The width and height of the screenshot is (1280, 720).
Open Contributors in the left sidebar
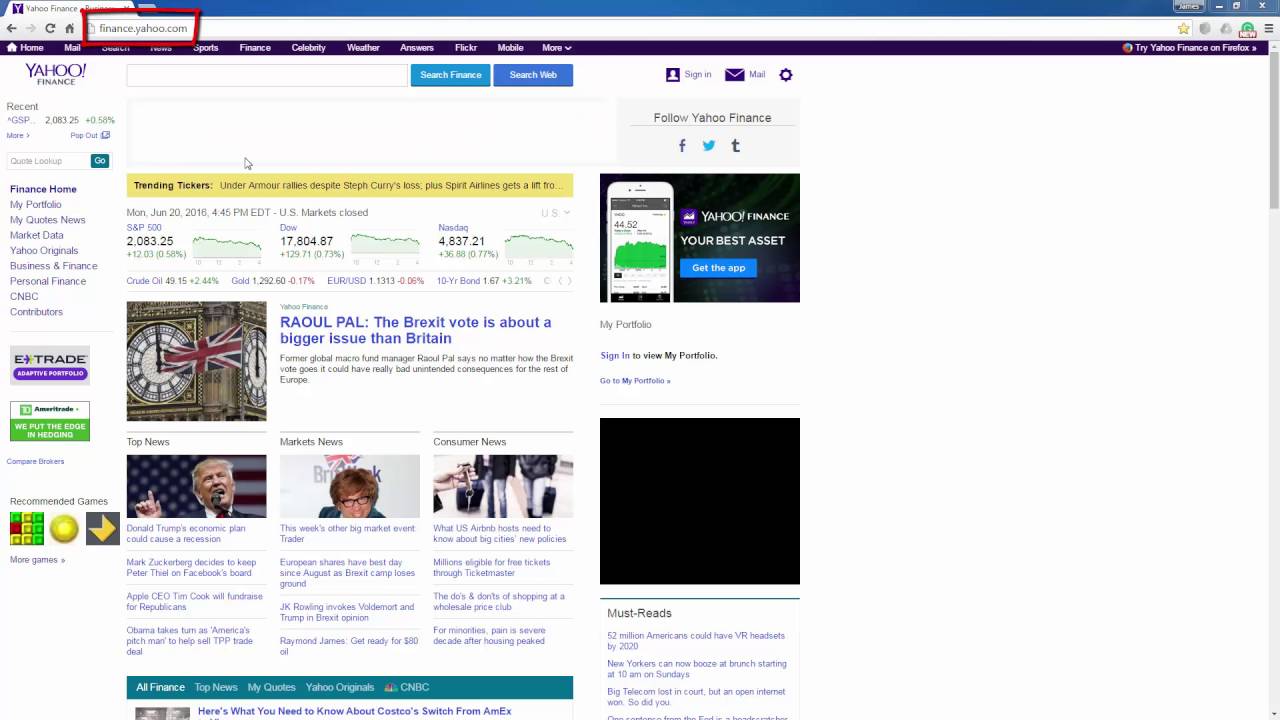[x=36, y=312]
